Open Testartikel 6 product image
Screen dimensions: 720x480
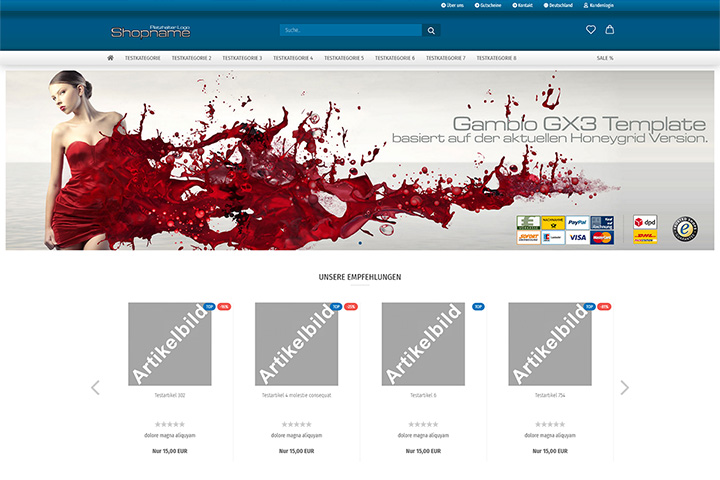[423, 344]
